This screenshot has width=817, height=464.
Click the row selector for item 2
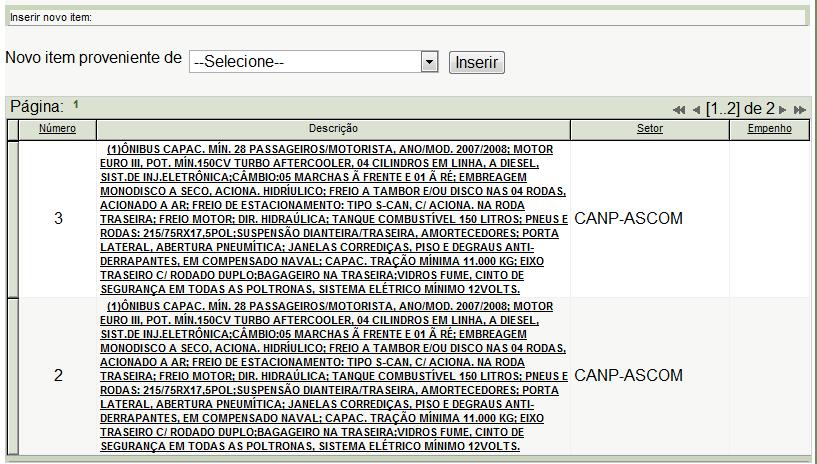tap(12, 376)
